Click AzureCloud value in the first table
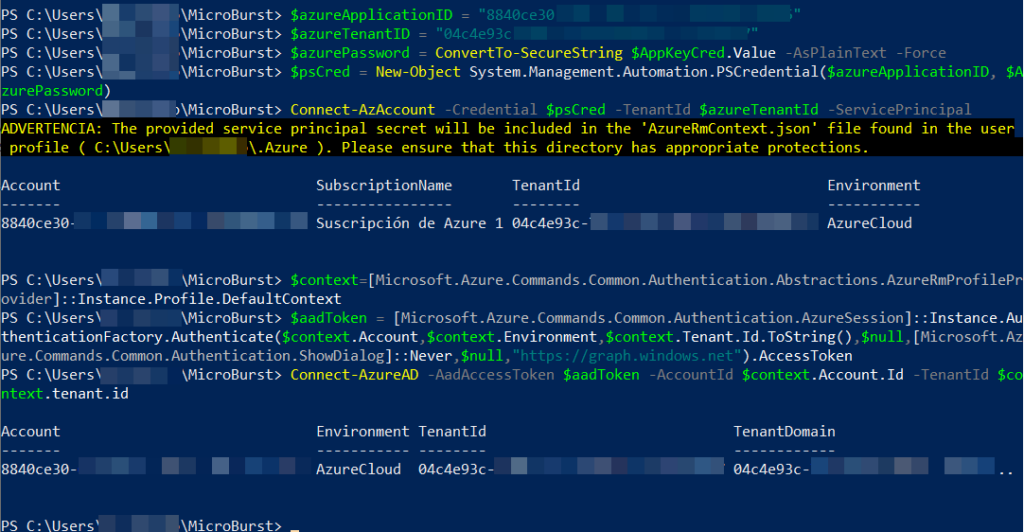Image resolution: width=1024 pixels, height=532 pixels. point(869,223)
